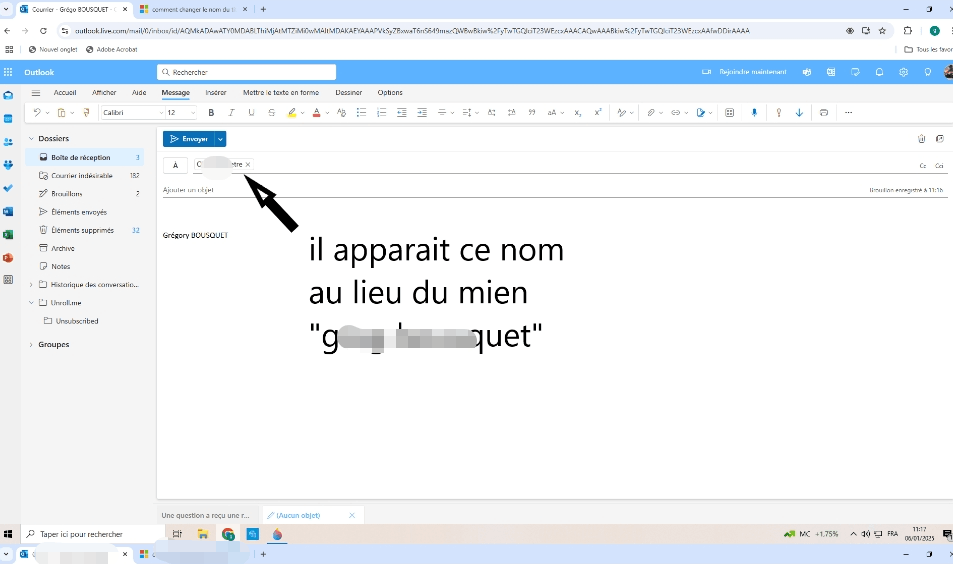Open the app launcher grid icon
The image size is (953, 564).
click(x=8, y=72)
